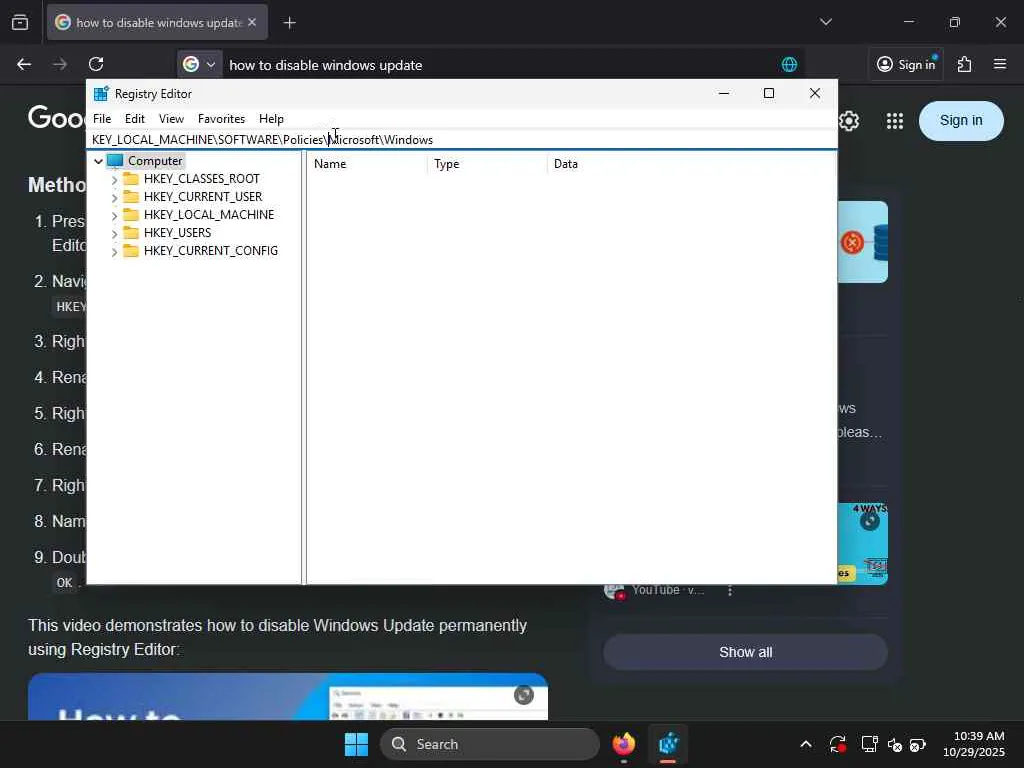Select the Computer root node
Viewport: 1024px width, 768px height.
(x=155, y=161)
